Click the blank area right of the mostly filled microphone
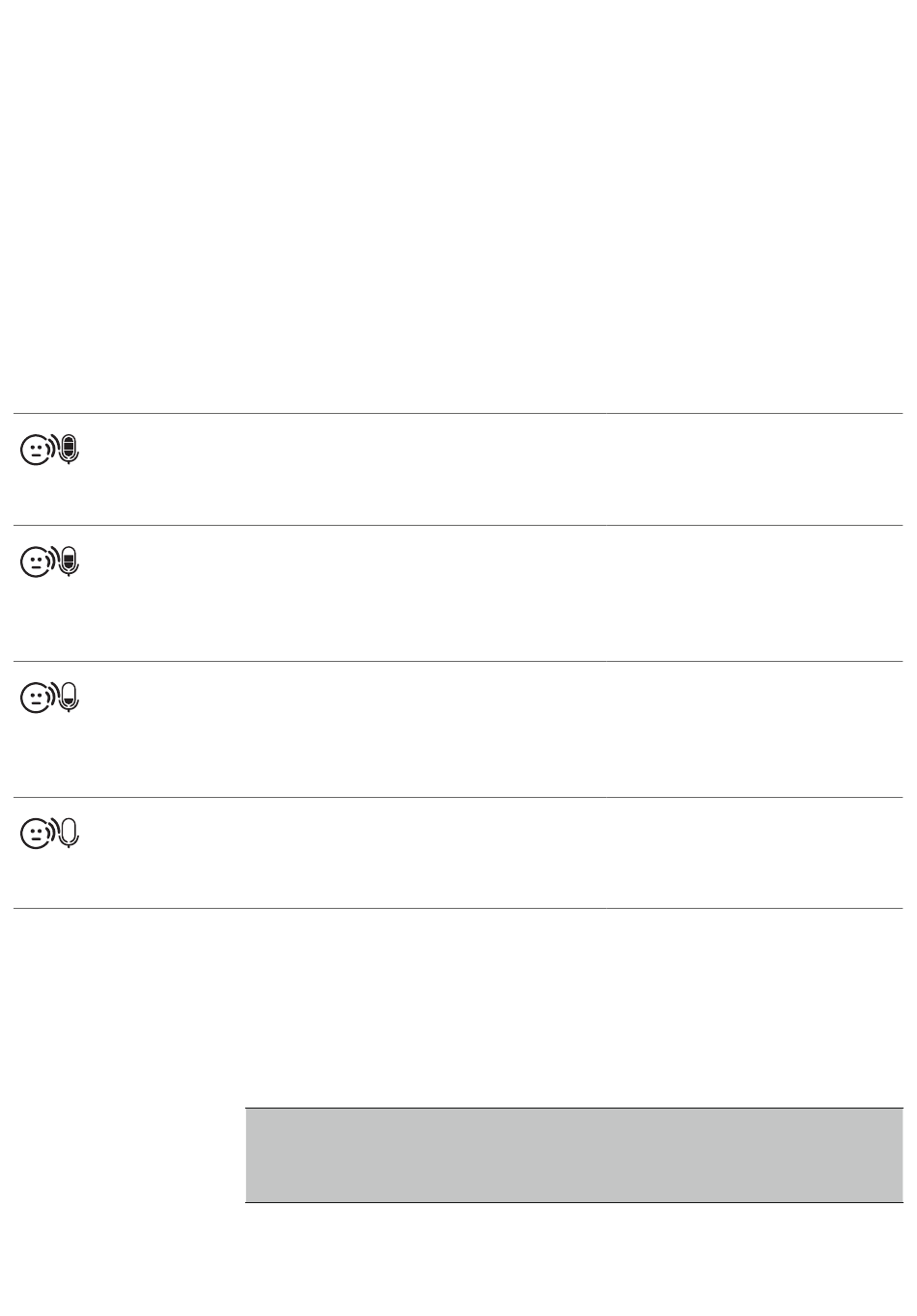917x1316 pixels. (483, 592)
